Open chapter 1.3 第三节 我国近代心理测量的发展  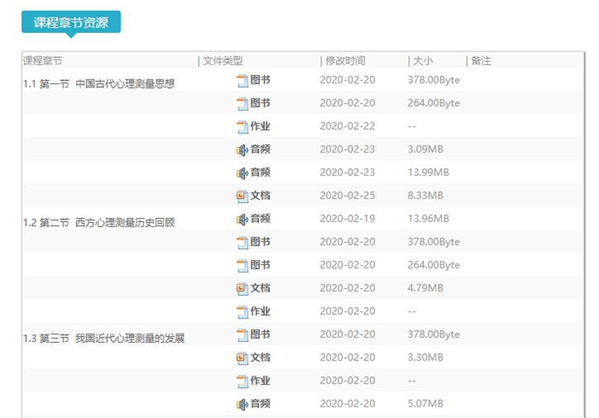click(x=104, y=338)
